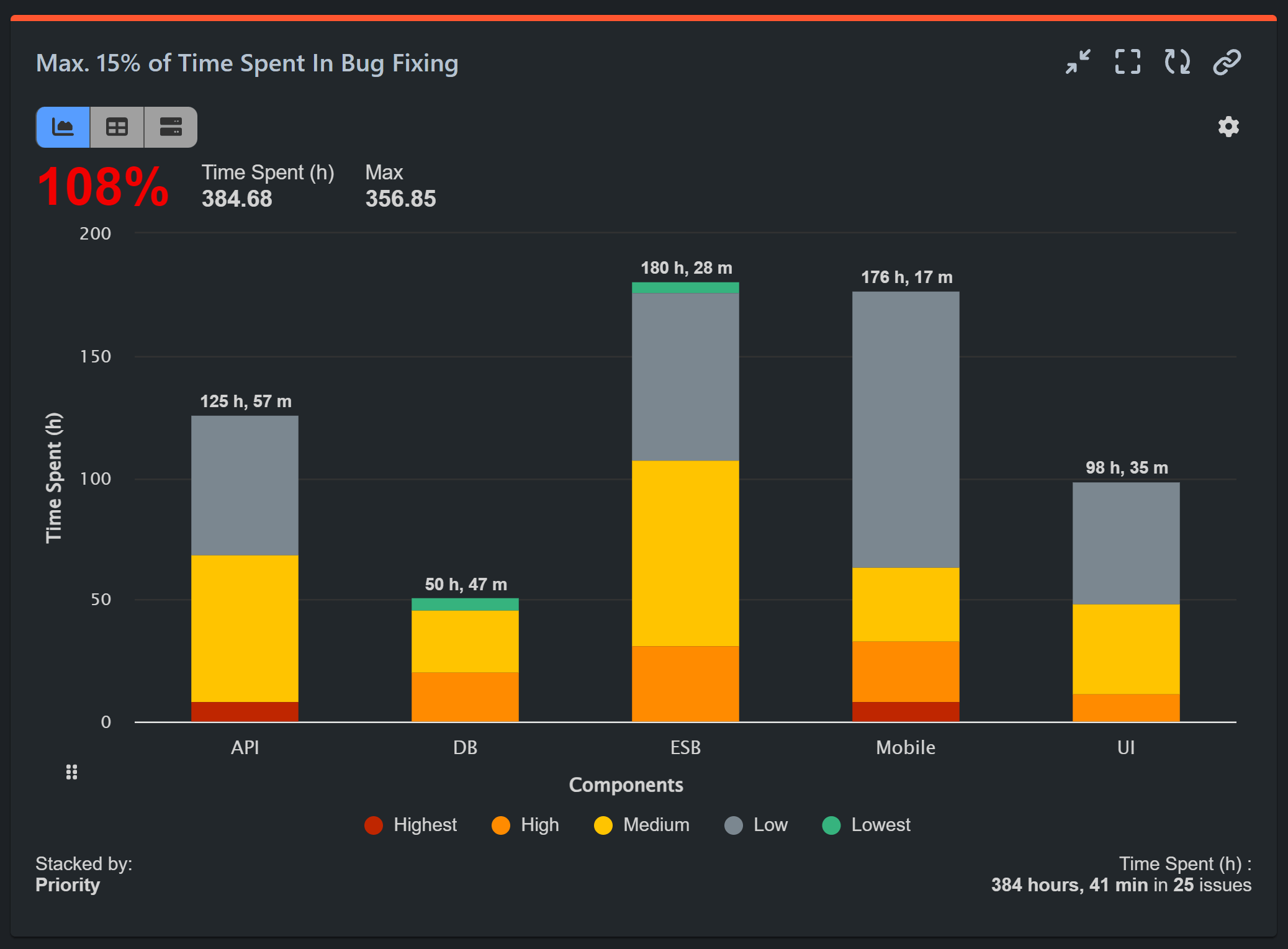Collapse the widget using the shrink icon
Viewport: 1288px width, 949px height.
(1078, 62)
